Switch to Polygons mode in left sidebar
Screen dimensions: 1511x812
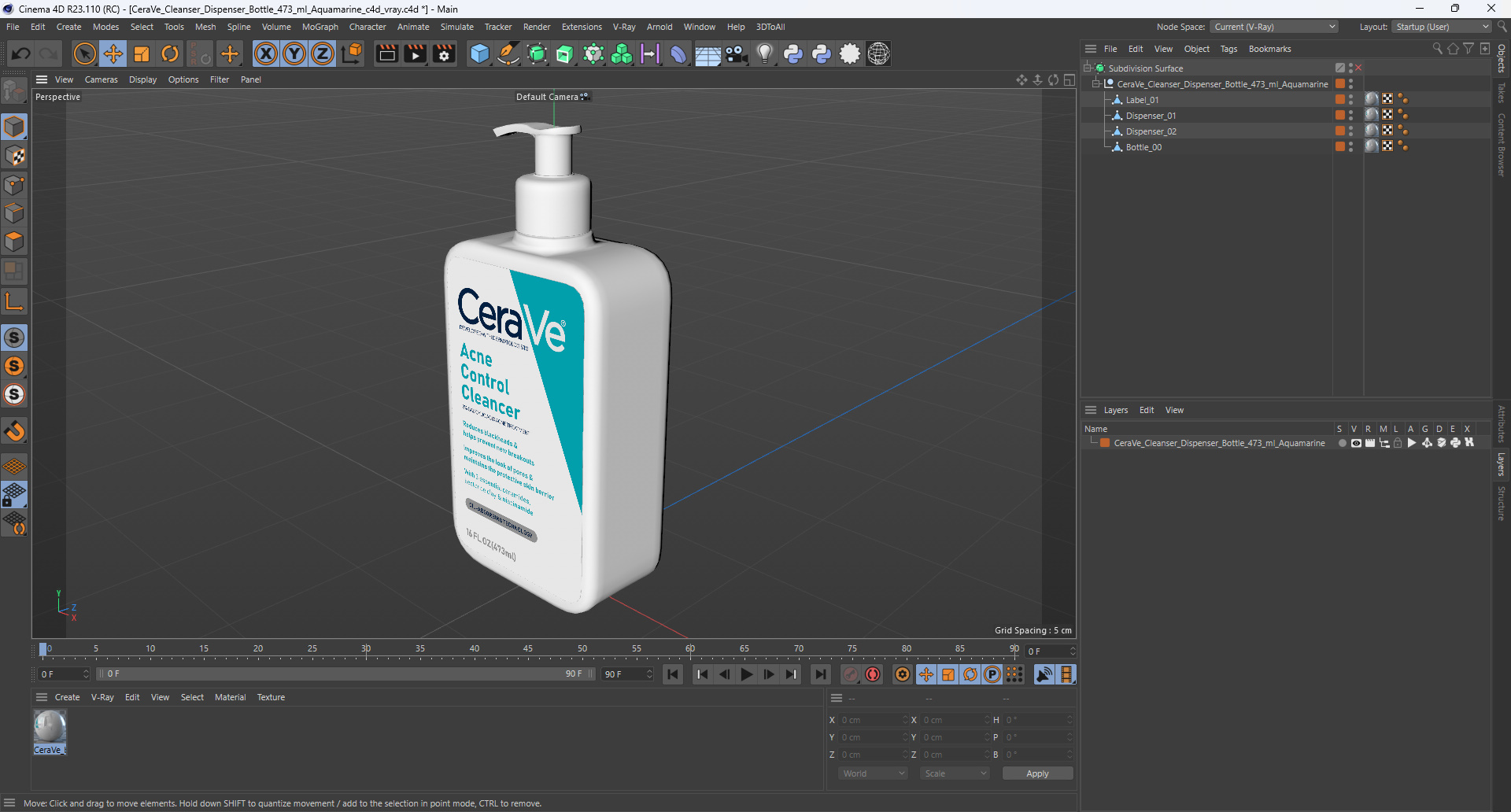(14, 242)
